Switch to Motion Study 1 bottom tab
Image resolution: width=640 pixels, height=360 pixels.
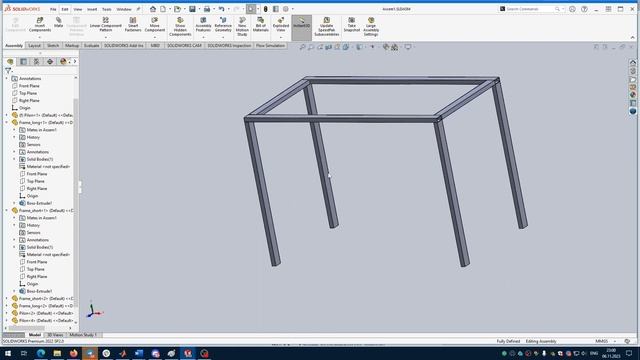tap(83, 335)
